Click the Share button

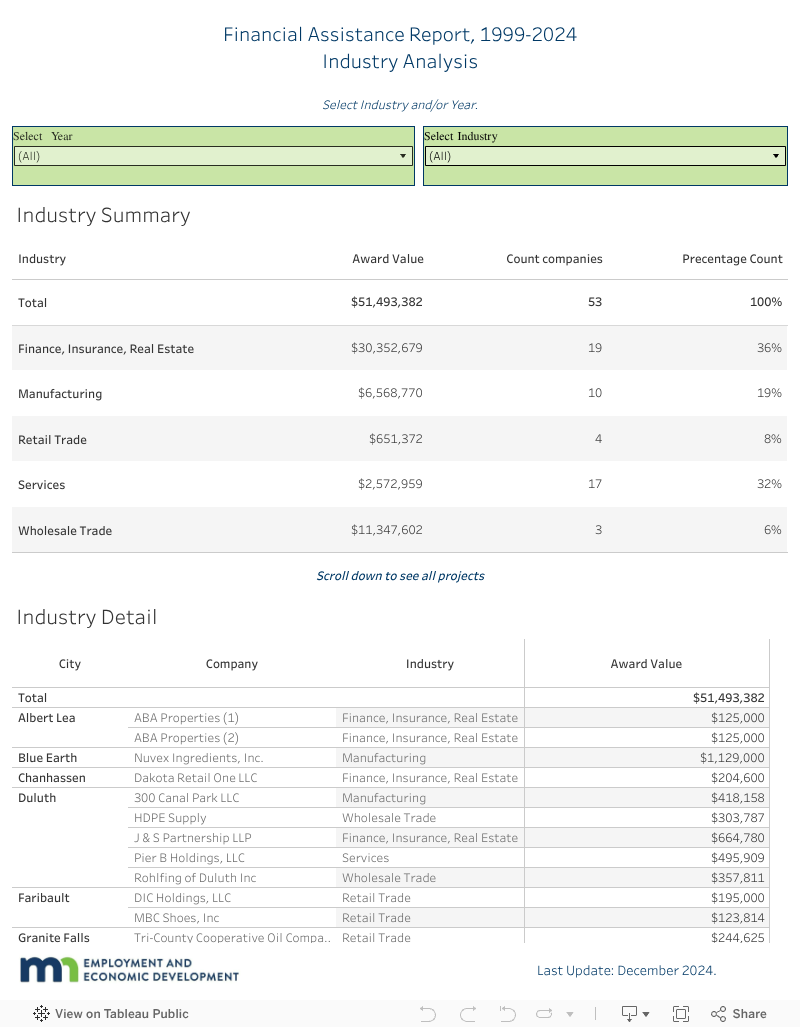739,1013
